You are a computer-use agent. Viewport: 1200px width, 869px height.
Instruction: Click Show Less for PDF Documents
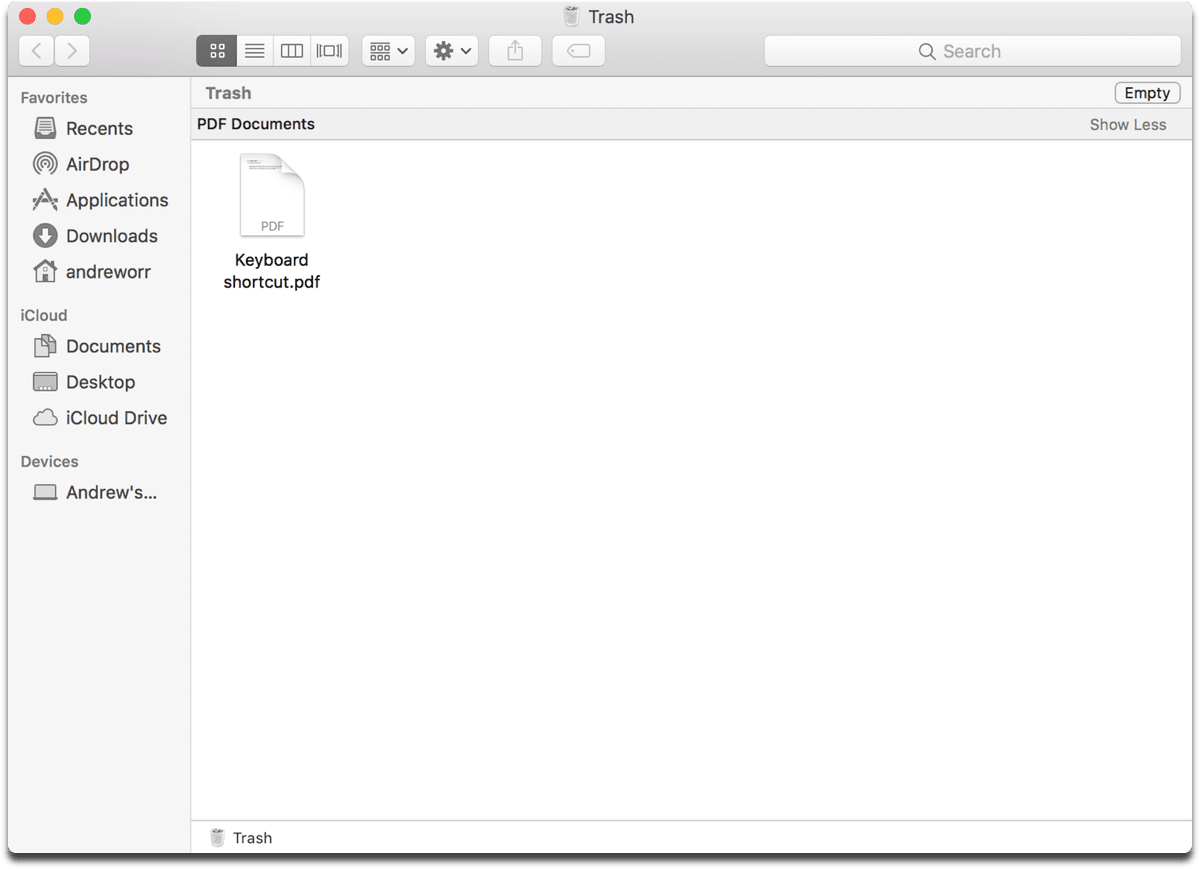point(1128,124)
